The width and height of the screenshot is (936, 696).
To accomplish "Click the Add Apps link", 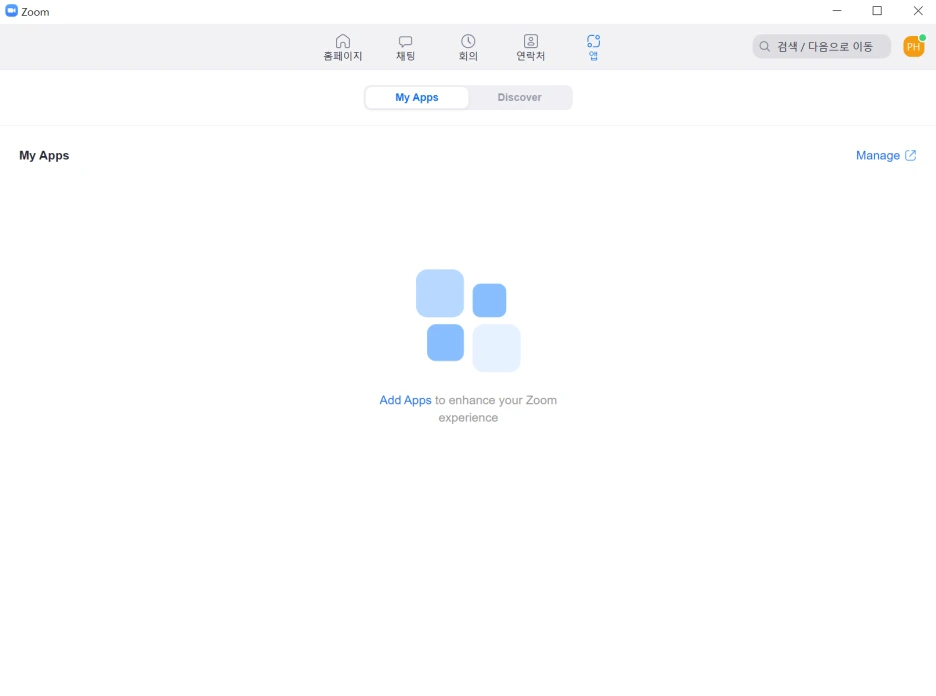I will (405, 399).
